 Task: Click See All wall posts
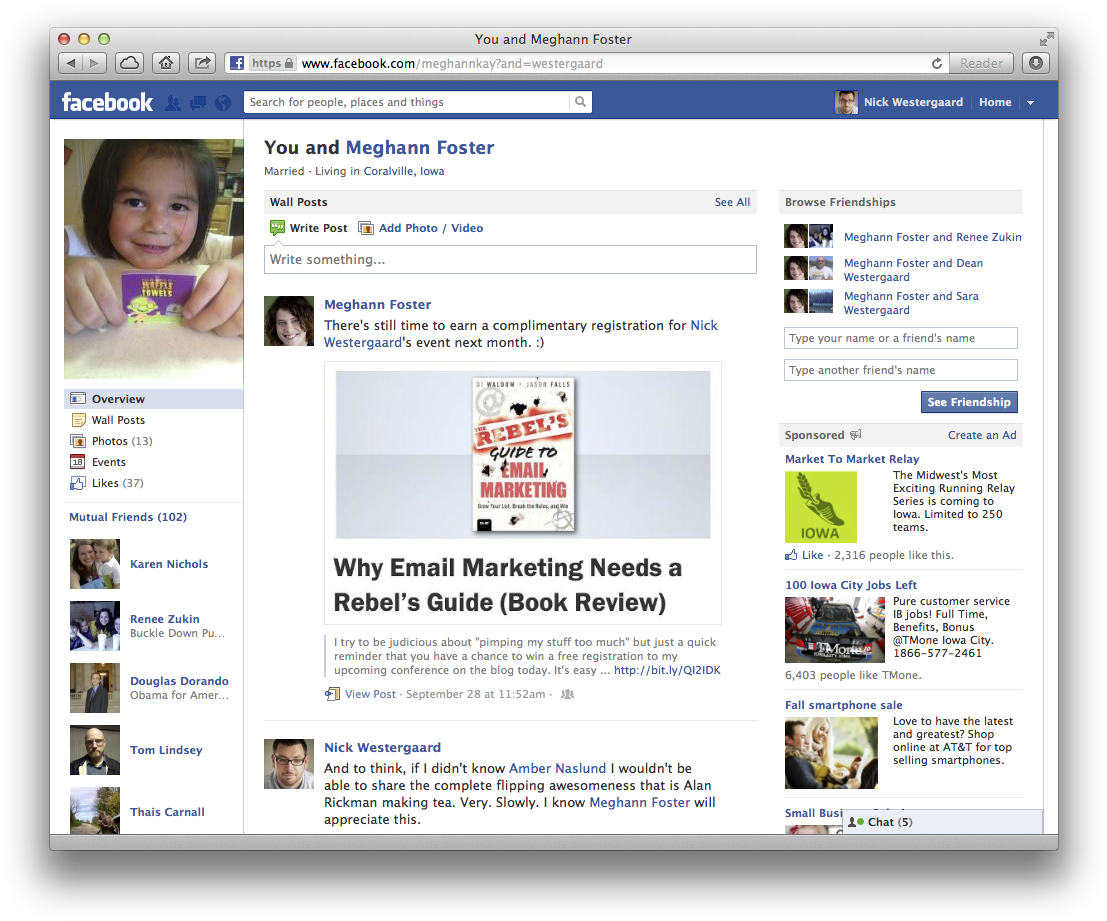(x=732, y=202)
